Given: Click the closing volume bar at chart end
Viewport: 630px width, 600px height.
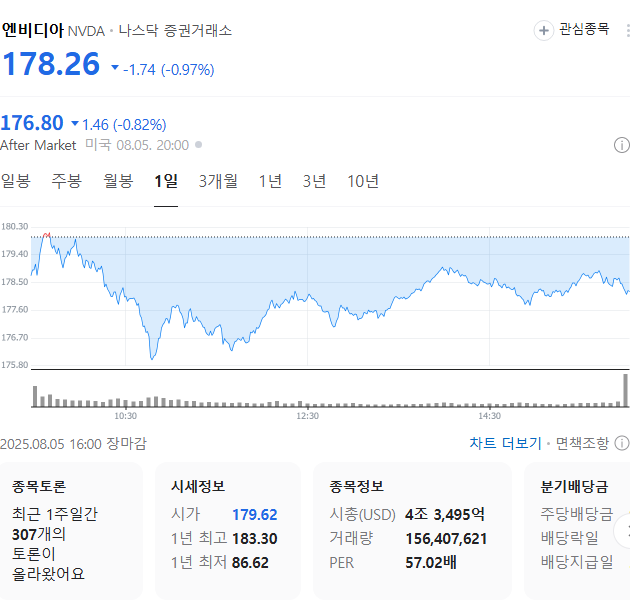Looking at the screenshot, I should 625,390.
